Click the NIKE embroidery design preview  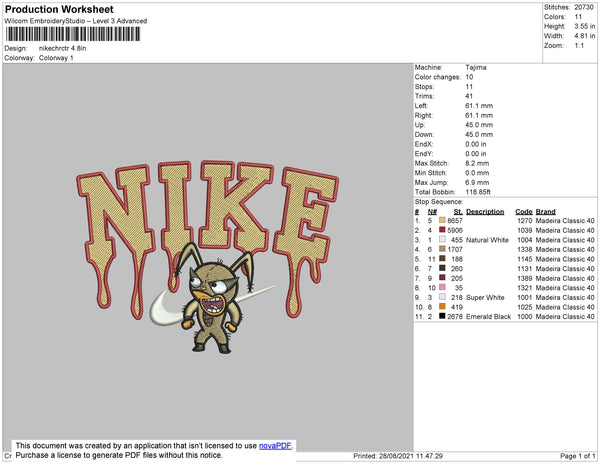point(207,257)
